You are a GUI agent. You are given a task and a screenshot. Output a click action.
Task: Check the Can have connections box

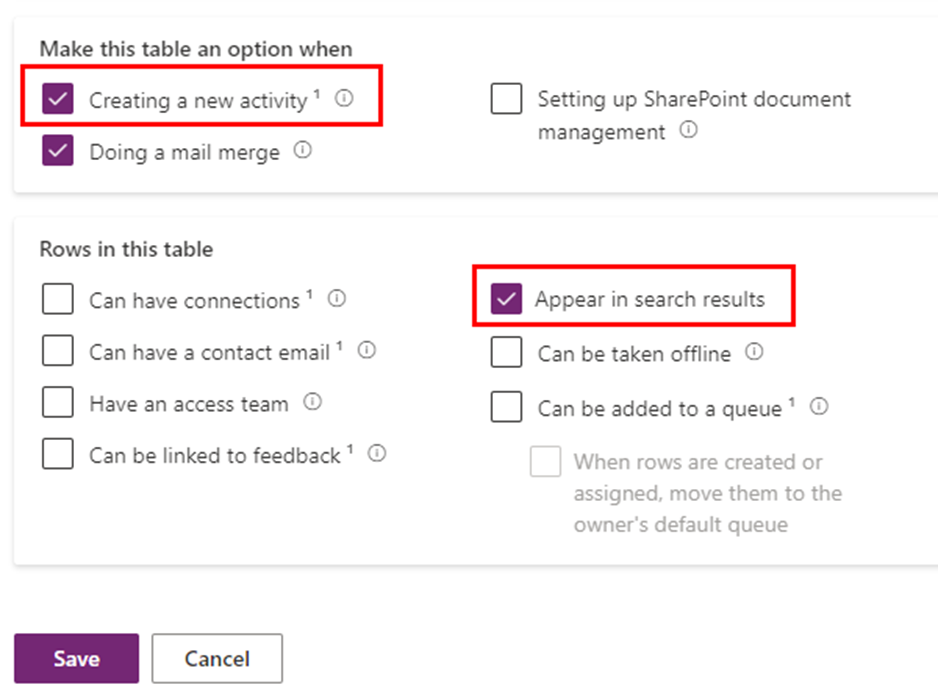(x=58, y=299)
